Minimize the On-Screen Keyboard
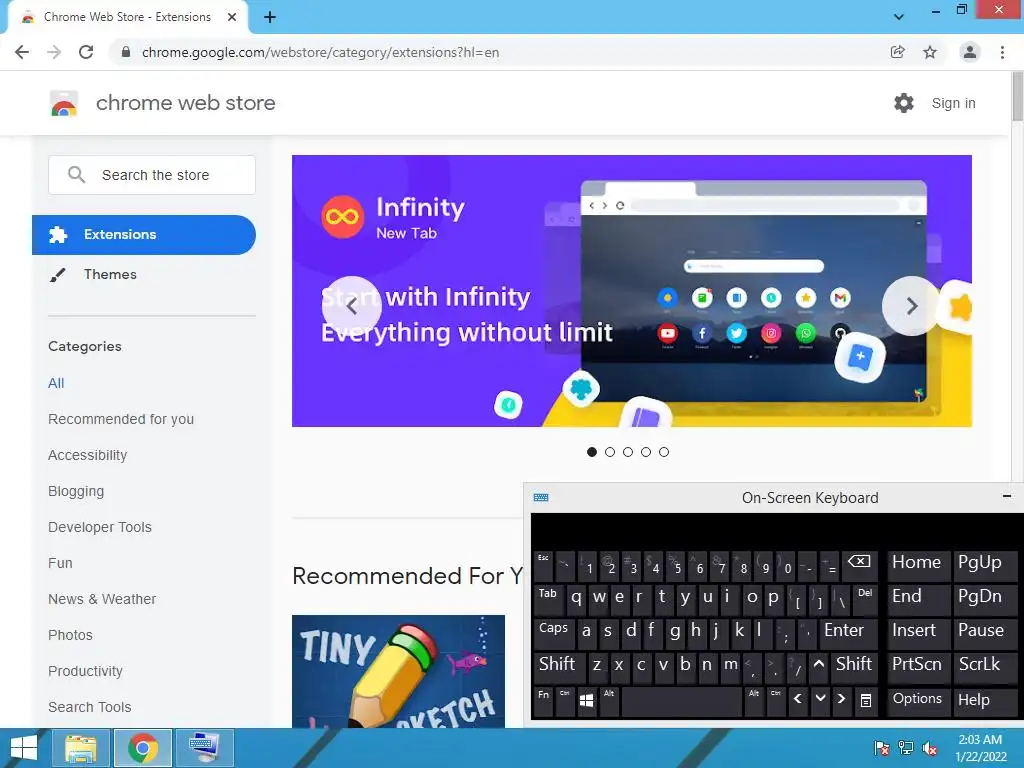 pyautogui.click(x=1007, y=497)
